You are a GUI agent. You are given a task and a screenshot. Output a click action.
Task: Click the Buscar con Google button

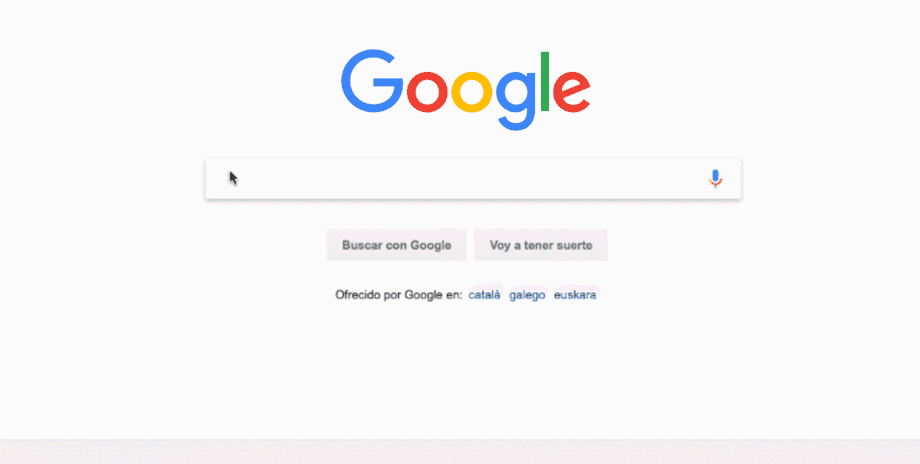[x=397, y=245]
